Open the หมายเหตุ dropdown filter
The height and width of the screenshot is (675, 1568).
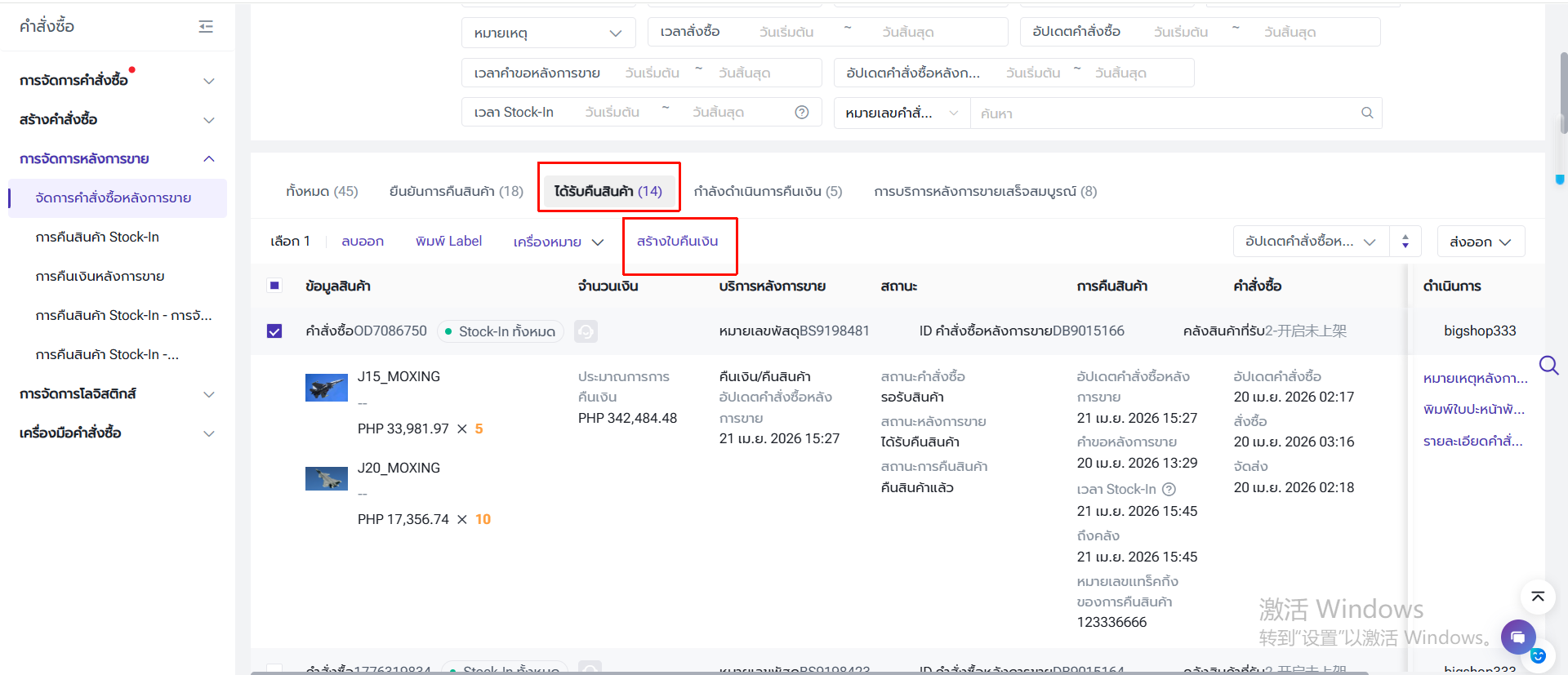point(547,33)
